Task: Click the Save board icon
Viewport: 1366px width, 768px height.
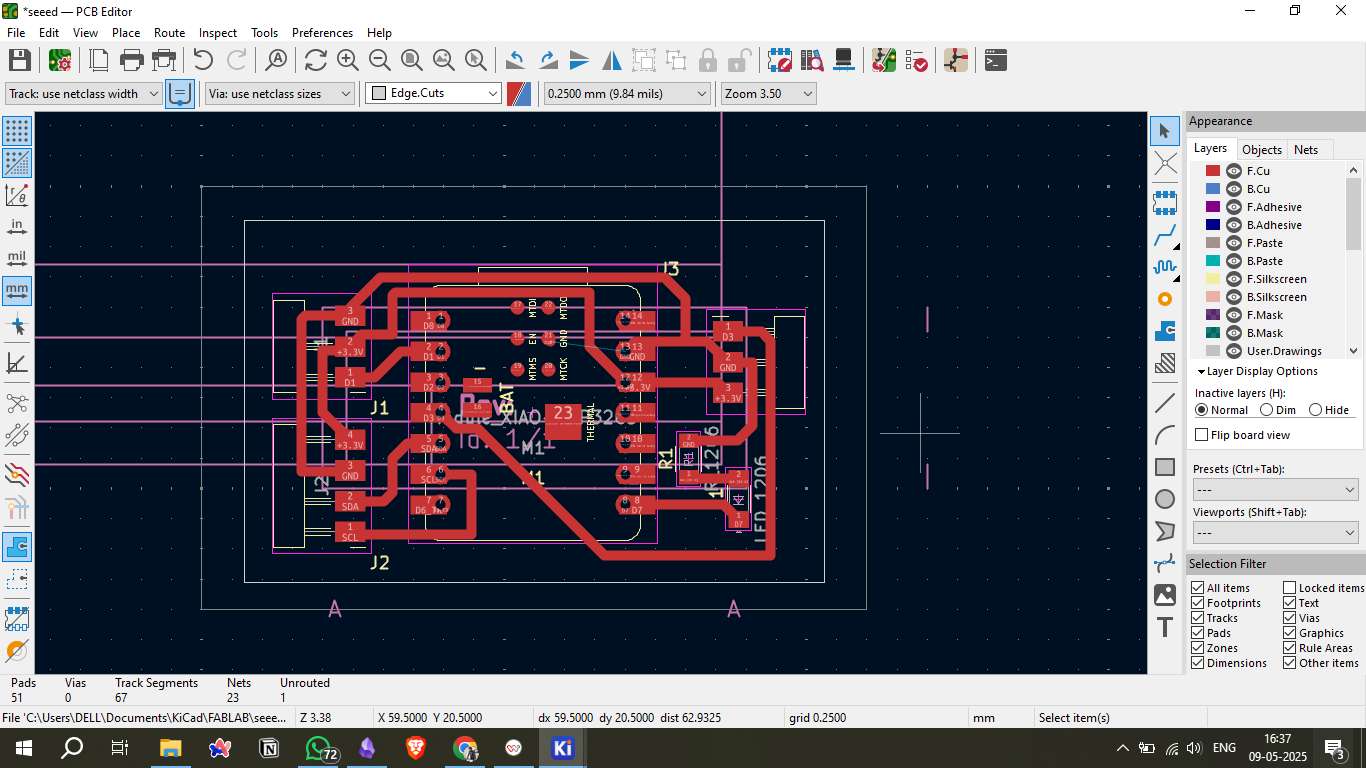Action: [19, 60]
